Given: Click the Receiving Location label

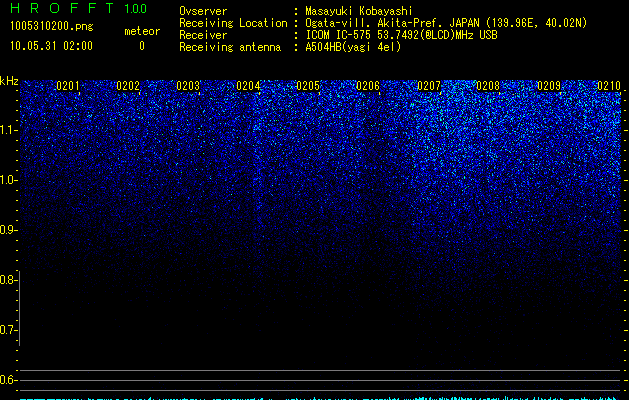Looking at the screenshot, I should 233,23.
